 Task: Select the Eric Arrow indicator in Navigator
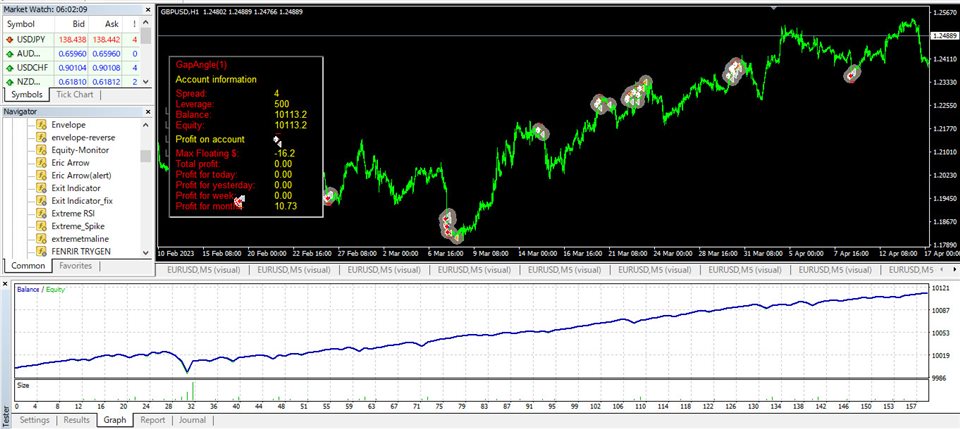70,163
